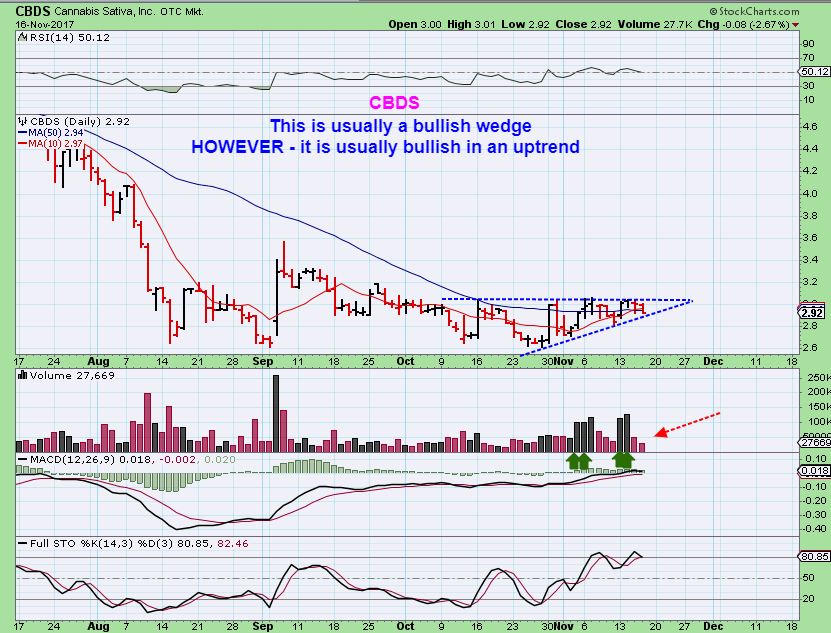Image resolution: width=831 pixels, height=633 pixels.
Task: Click the 100K volume axis label
Action: coord(818,422)
